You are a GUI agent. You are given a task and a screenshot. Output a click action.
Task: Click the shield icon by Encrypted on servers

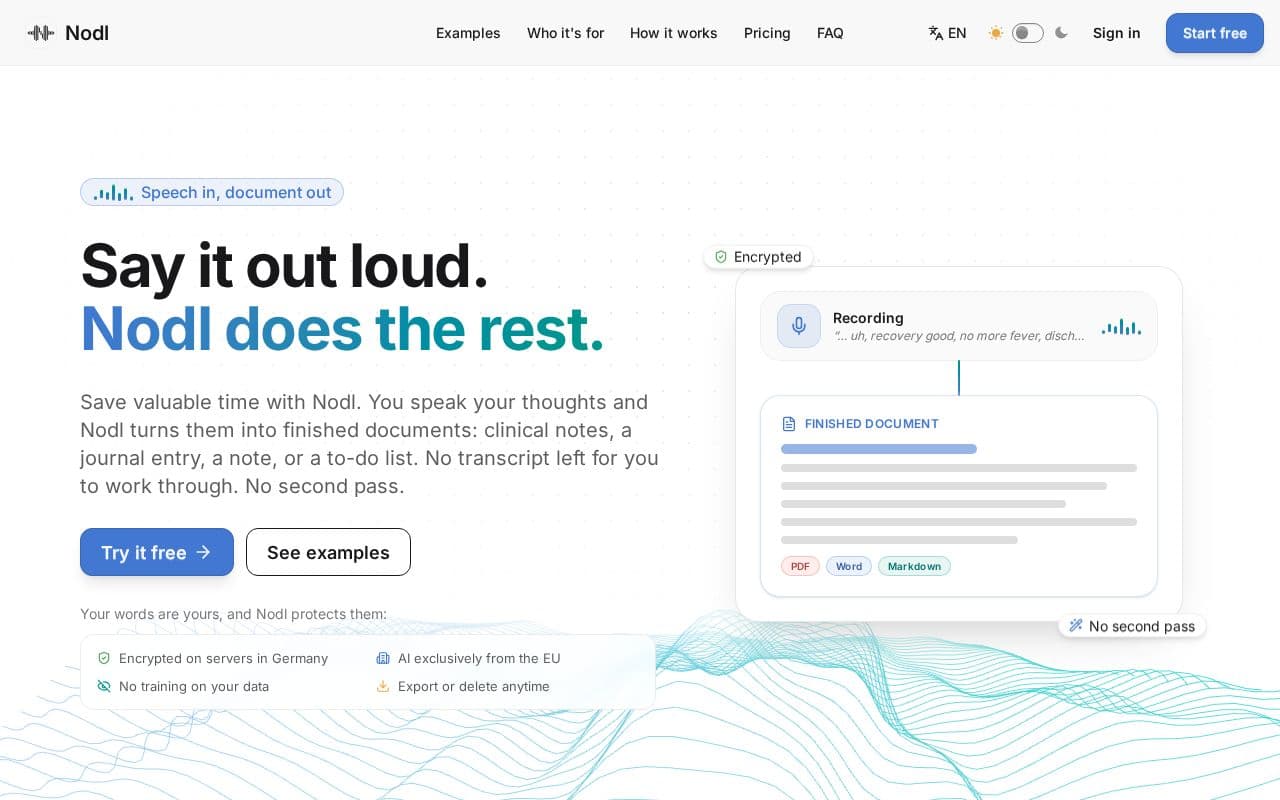(104, 658)
